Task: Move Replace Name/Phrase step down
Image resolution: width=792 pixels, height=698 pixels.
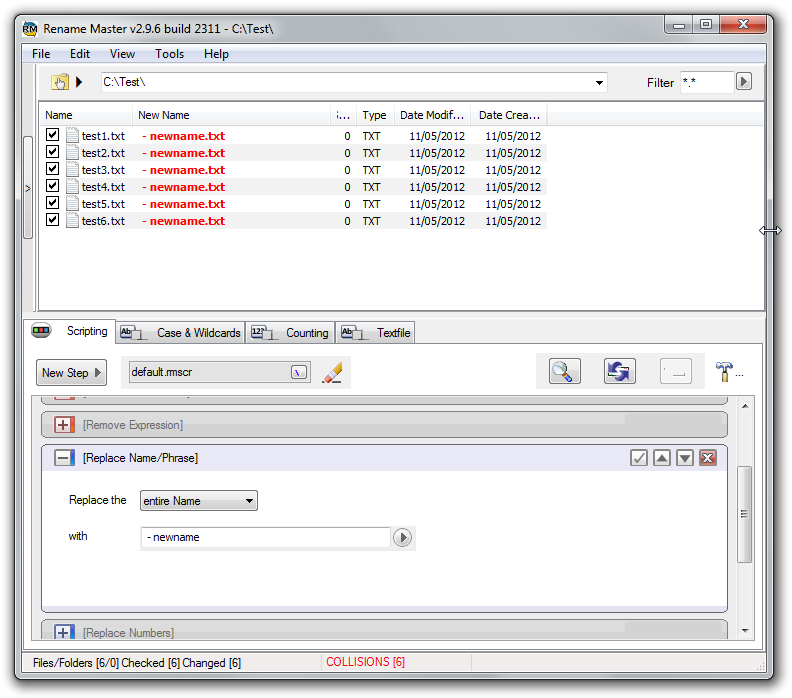Action: click(685, 458)
